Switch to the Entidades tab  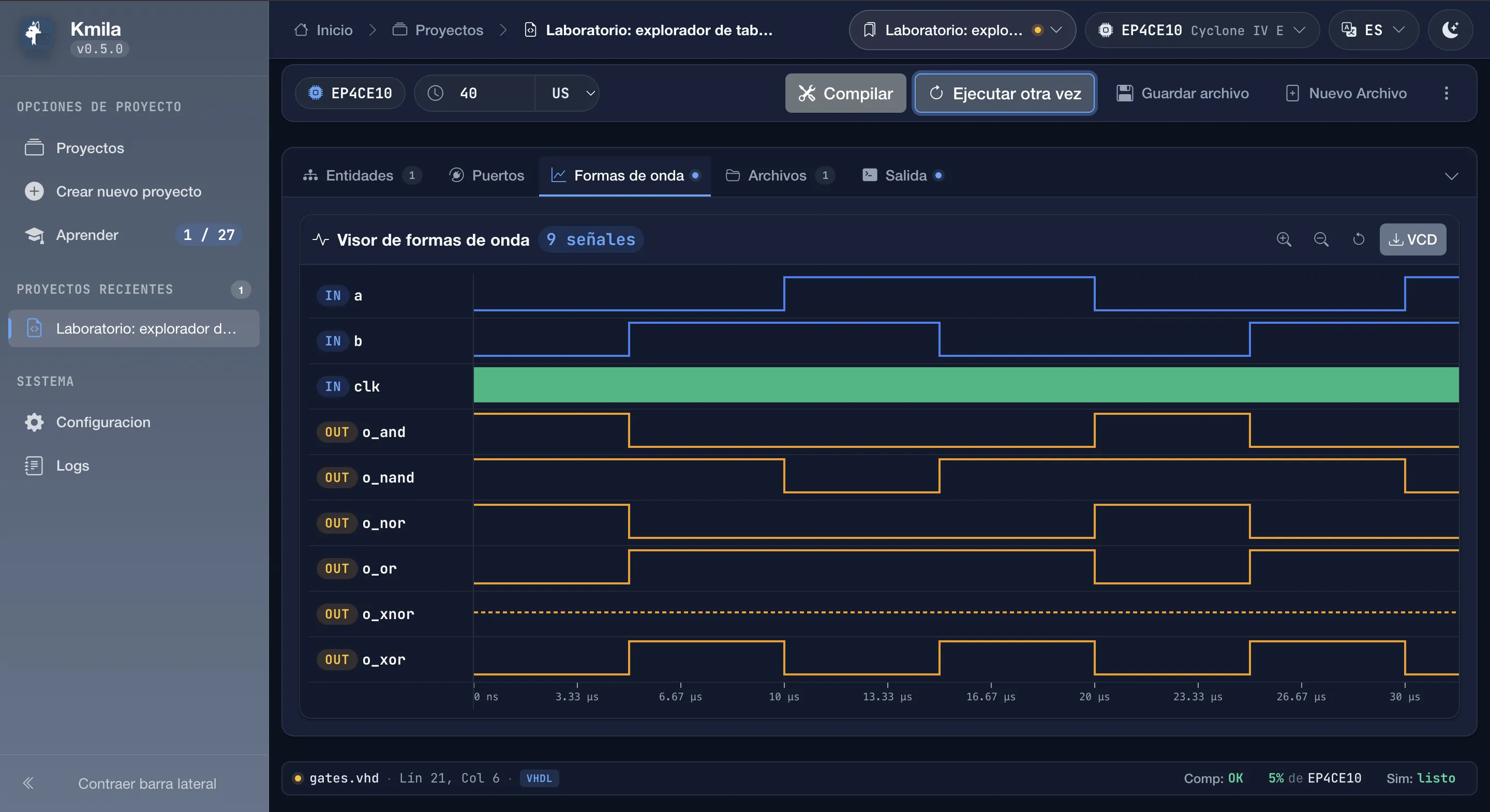tap(362, 175)
